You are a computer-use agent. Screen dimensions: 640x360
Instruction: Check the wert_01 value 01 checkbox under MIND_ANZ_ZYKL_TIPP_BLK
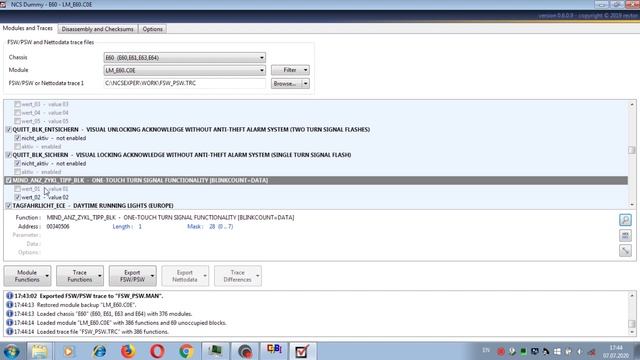point(18,189)
